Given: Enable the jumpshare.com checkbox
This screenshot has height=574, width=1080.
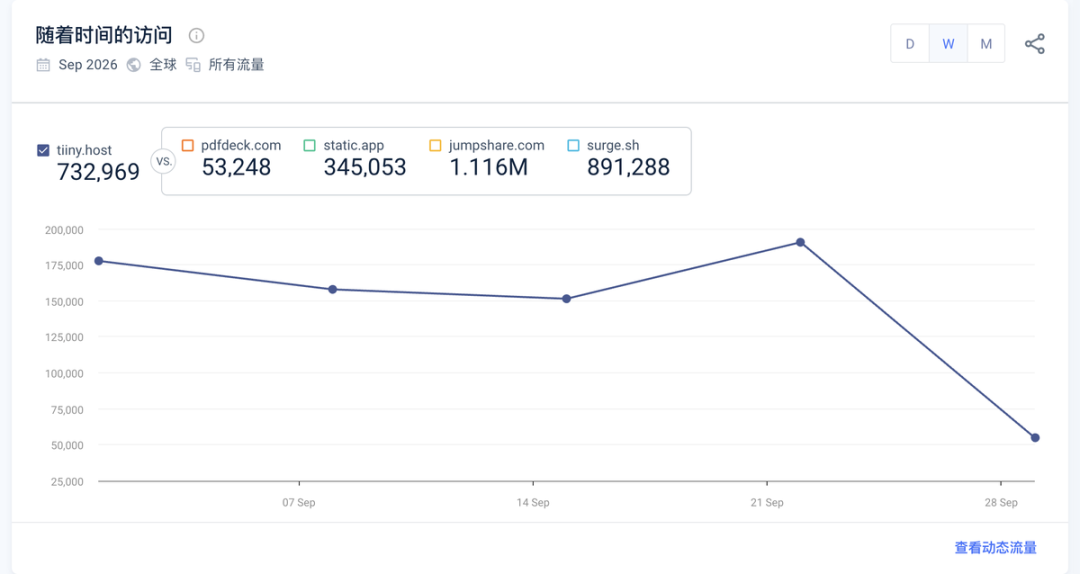Looking at the screenshot, I should pos(435,145).
